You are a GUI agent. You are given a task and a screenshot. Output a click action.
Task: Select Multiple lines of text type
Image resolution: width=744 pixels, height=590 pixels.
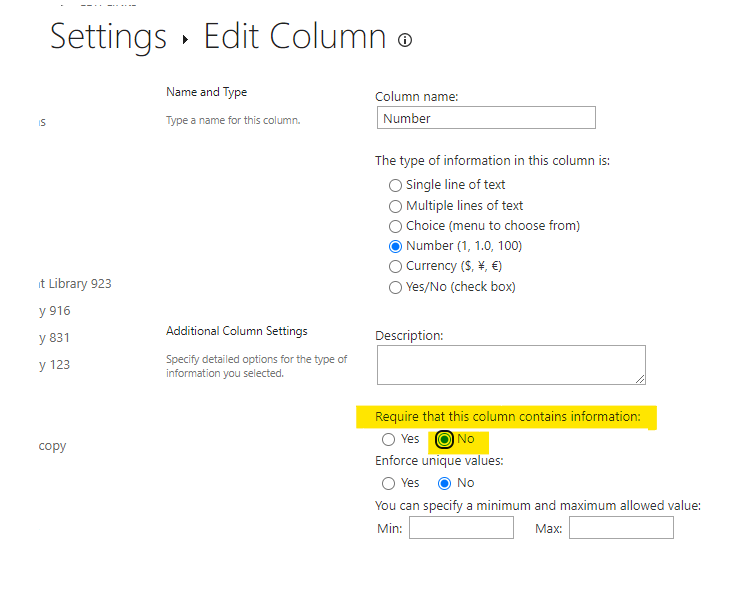tap(395, 206)
